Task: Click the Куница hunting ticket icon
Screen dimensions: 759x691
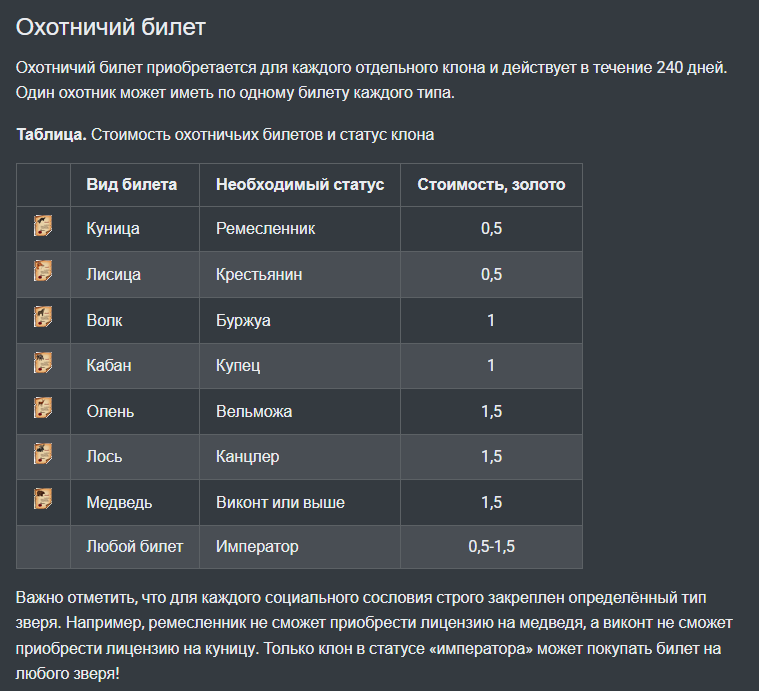Action: tap(43, 227)
